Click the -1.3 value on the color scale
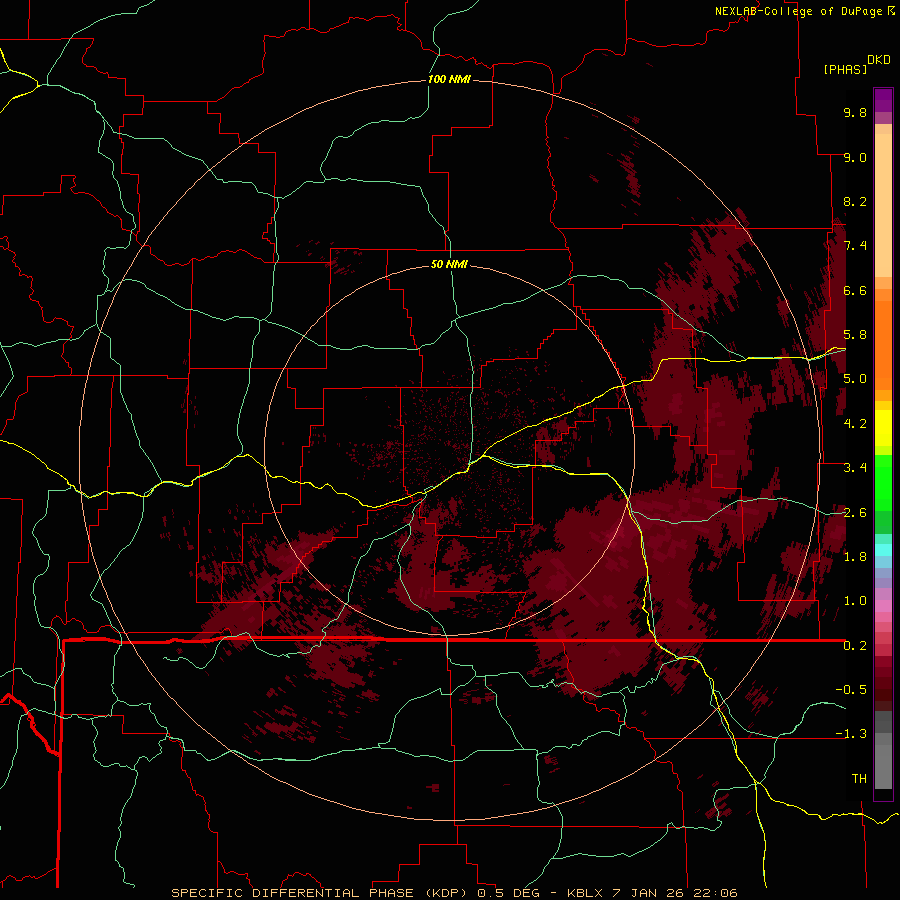The image size is (900, 900). pyautogui.click(x=851, y=734)
